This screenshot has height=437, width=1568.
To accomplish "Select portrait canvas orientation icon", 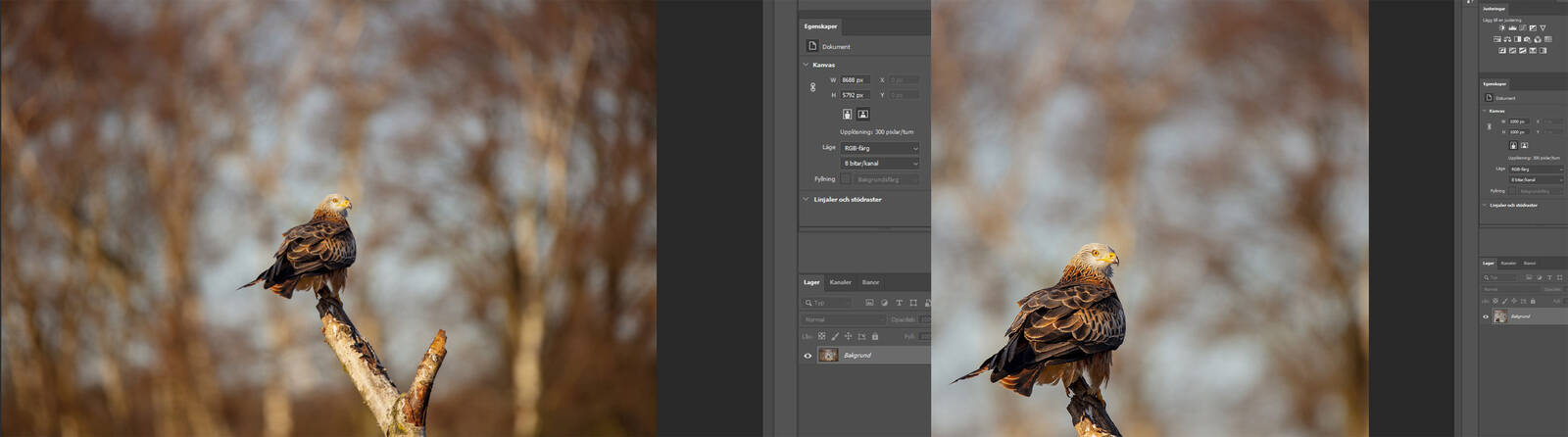I will click(847, 115).
